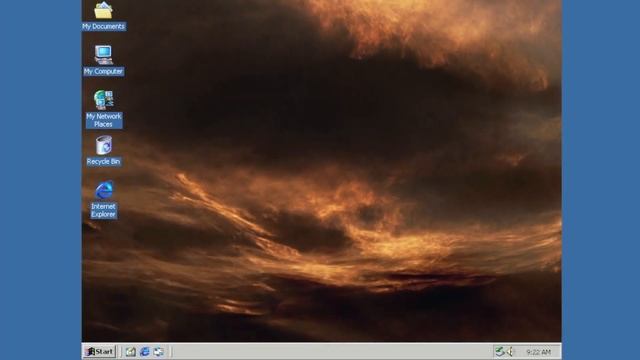Viewport: 640px width, 360px height.
Task: Select the Internet Explorer desktop icon
Action: click(104, 191)
